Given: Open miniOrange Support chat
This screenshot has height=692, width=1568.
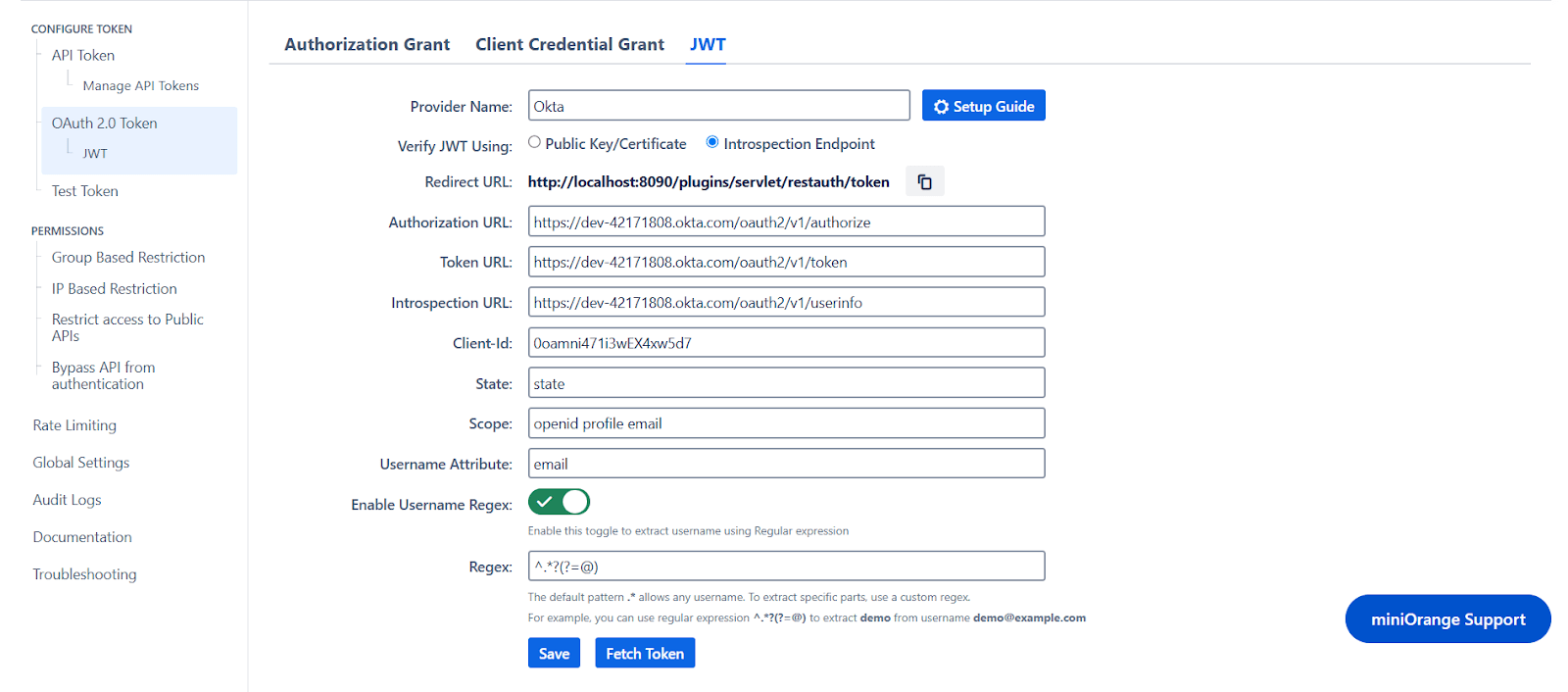Looking at the screenshot, I should point(1447,618).
